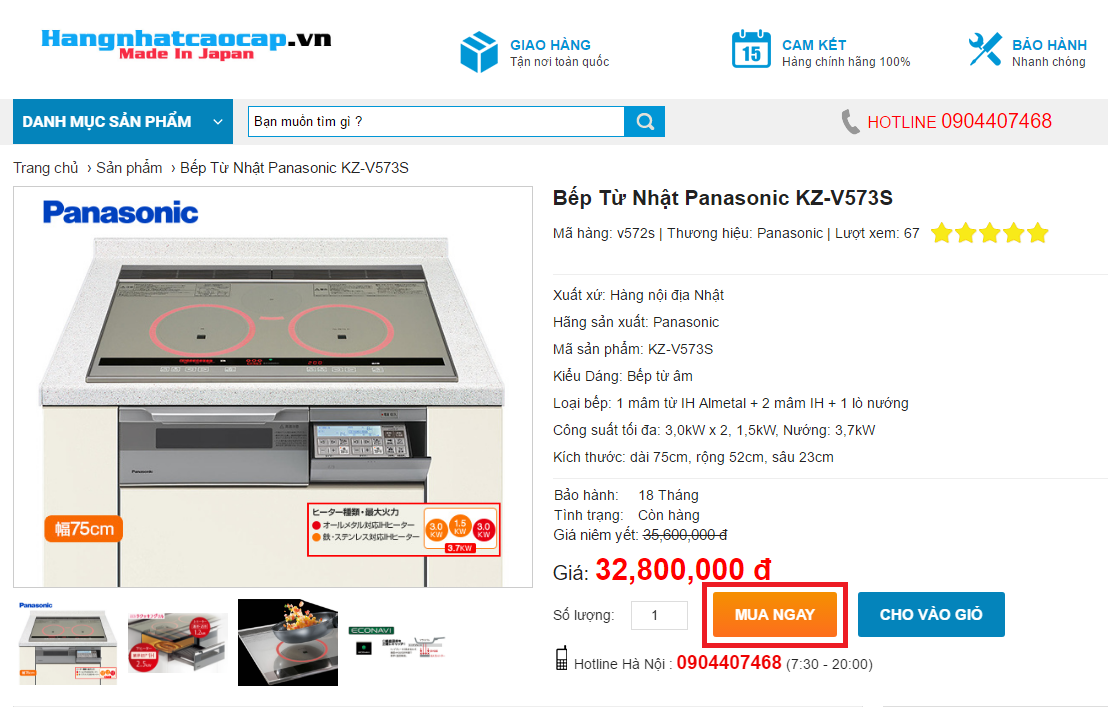Image resolution: width=1108 pixels, height=707 pixels.
Task: Click the MUA NGAY orange button
Action: coord(774,614)
